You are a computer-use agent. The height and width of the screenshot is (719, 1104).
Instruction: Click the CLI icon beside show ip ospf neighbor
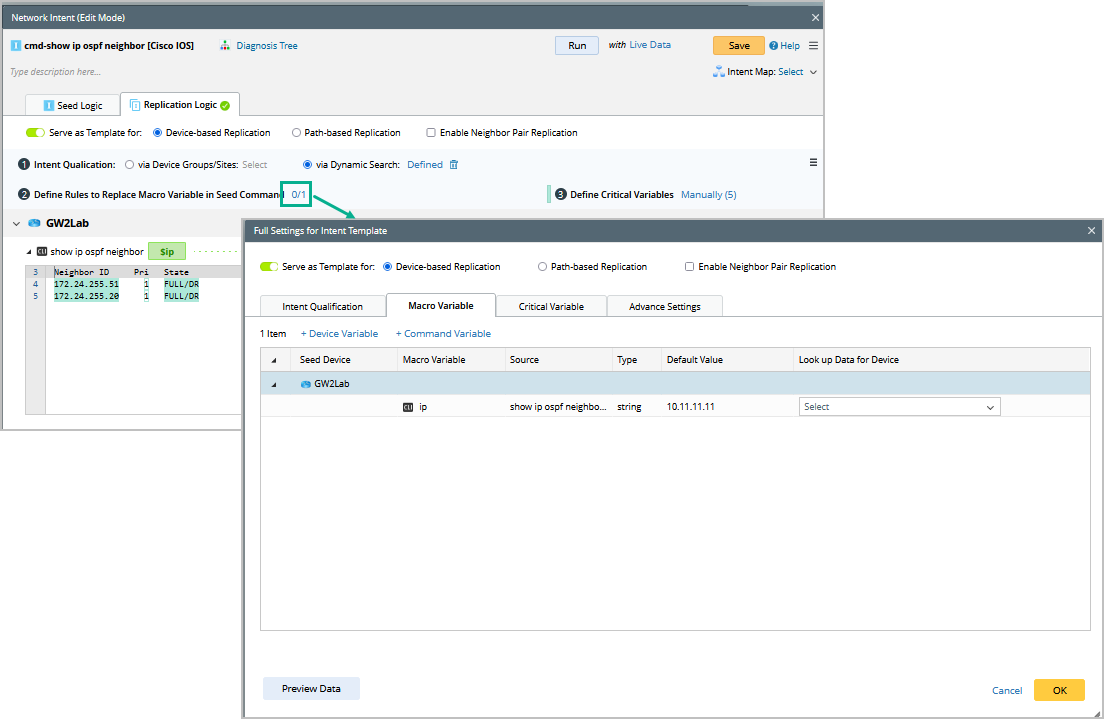(41, 252)
